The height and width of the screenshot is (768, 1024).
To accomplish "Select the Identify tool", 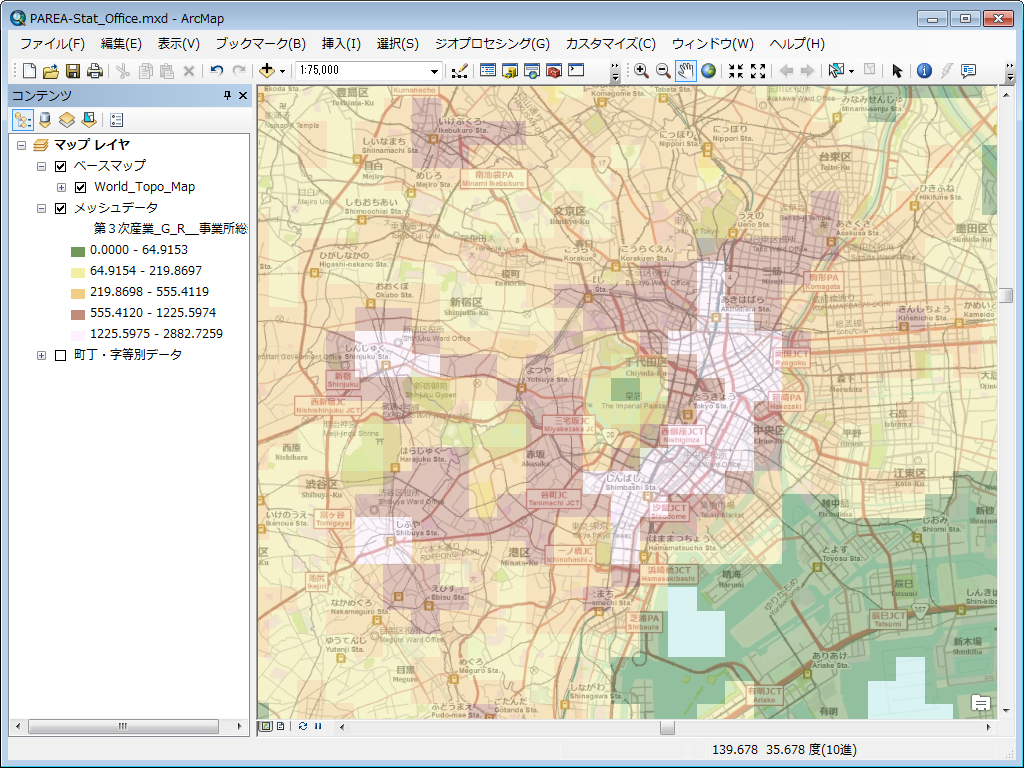I will click(x=924, y=71).
